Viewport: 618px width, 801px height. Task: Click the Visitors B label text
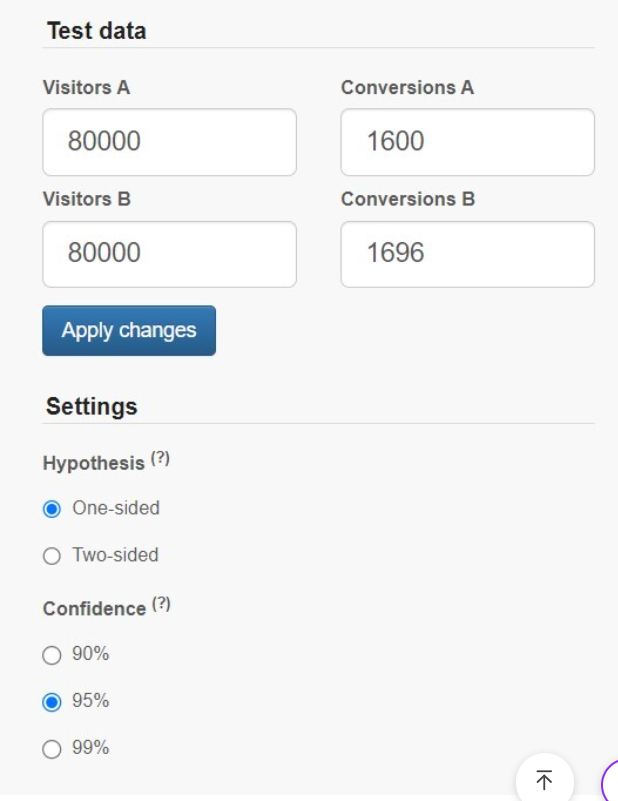86,199
